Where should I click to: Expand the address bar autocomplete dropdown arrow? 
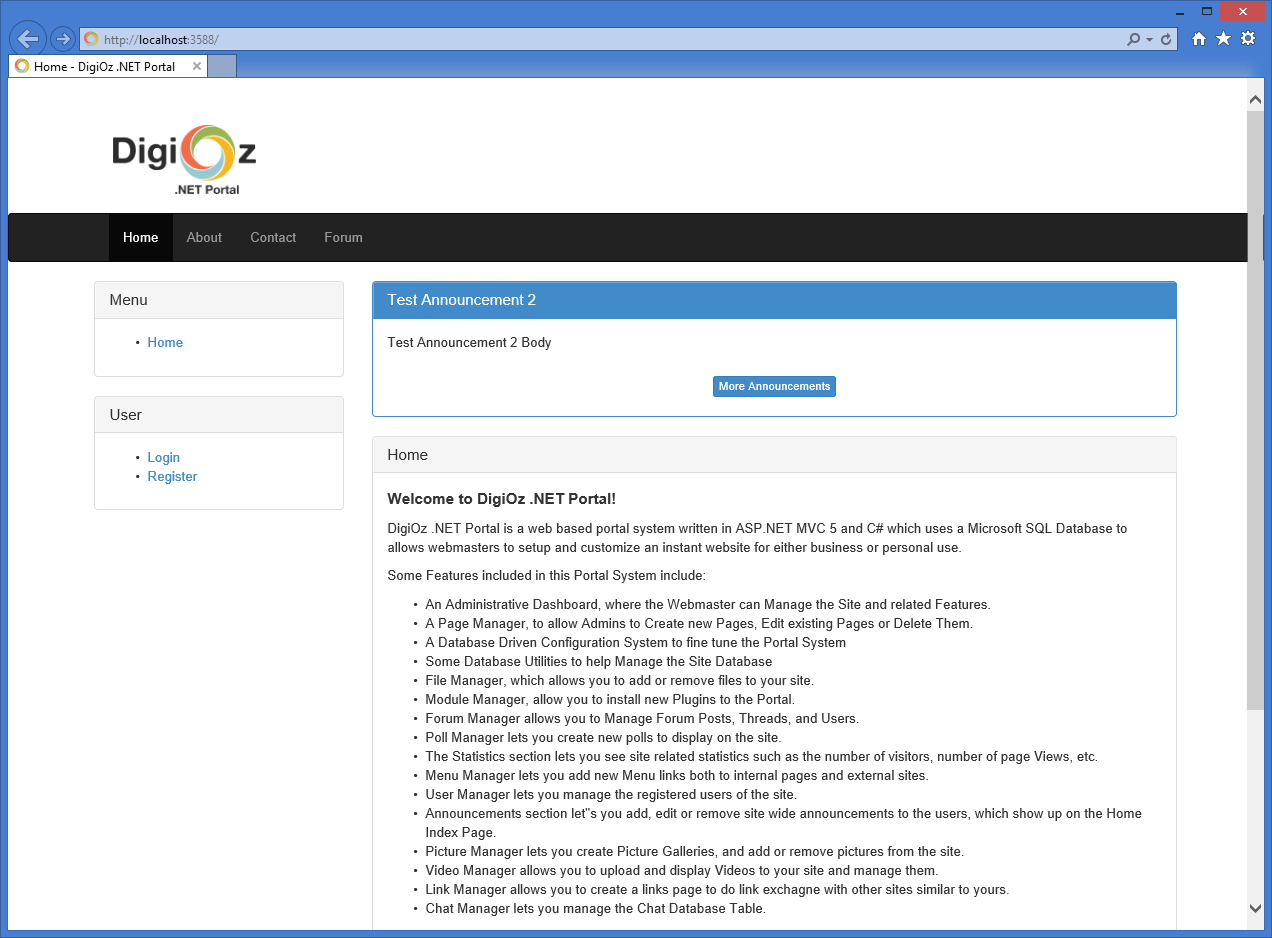[1150, 40]
